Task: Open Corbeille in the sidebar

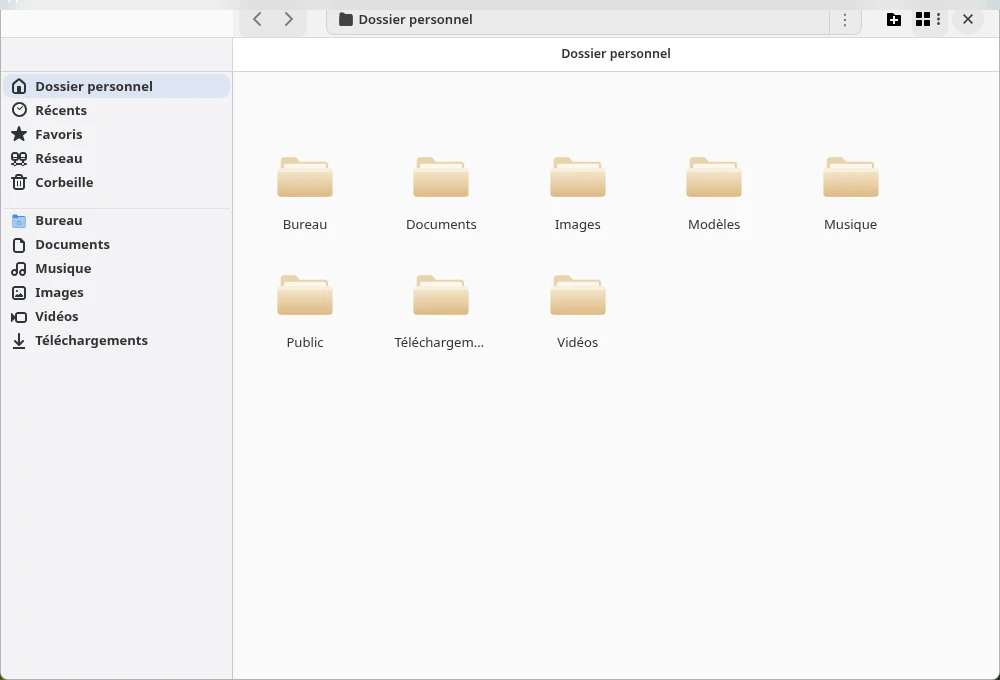Action: (117, 182)
